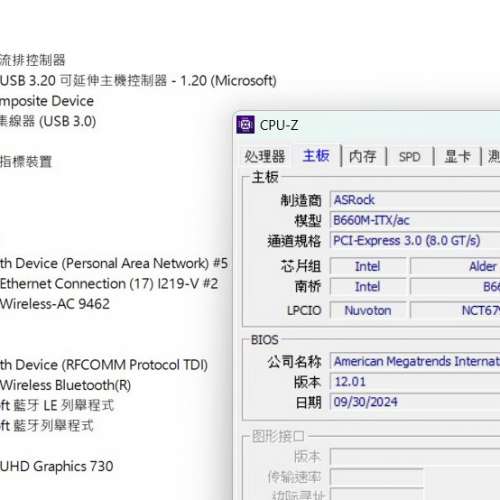Select the Wireless Bluetooth(R) entry
Screen dimensions: 500x500
pos(65,385)
